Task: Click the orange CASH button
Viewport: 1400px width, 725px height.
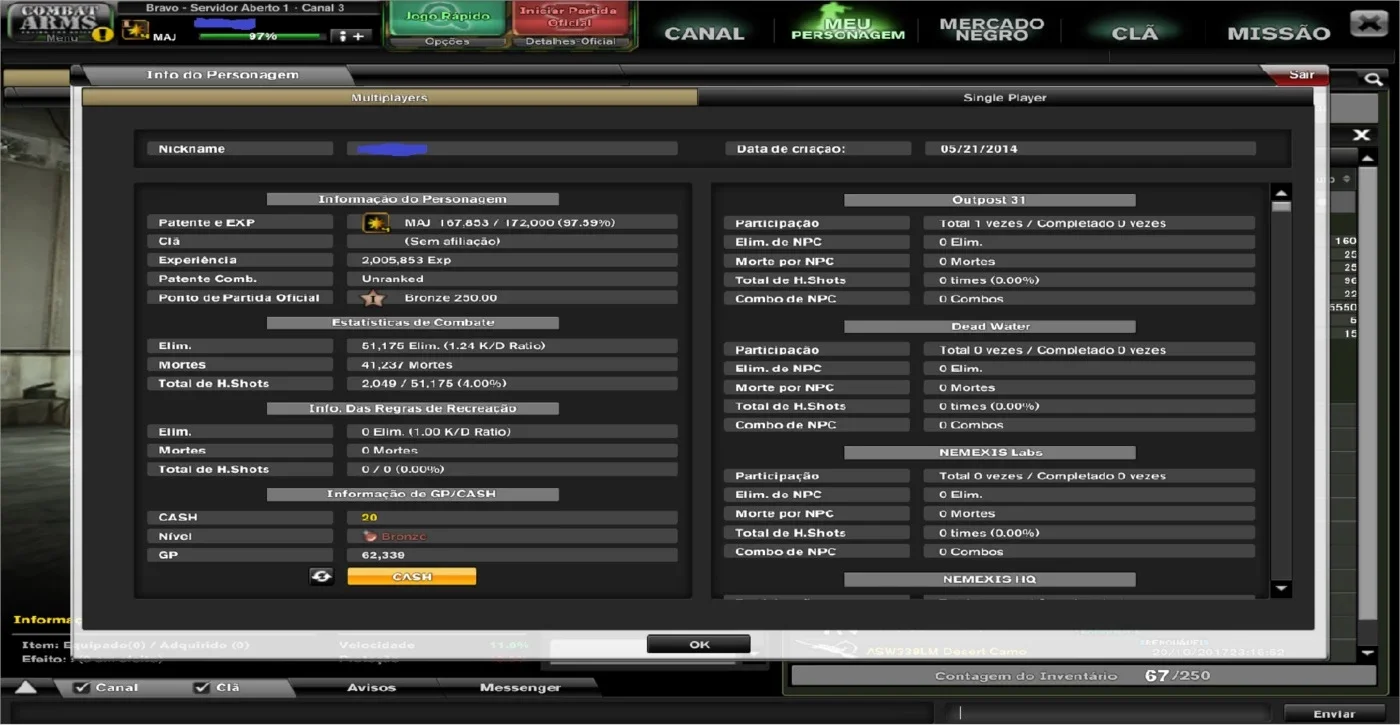Action: click(x=412, y=577)
